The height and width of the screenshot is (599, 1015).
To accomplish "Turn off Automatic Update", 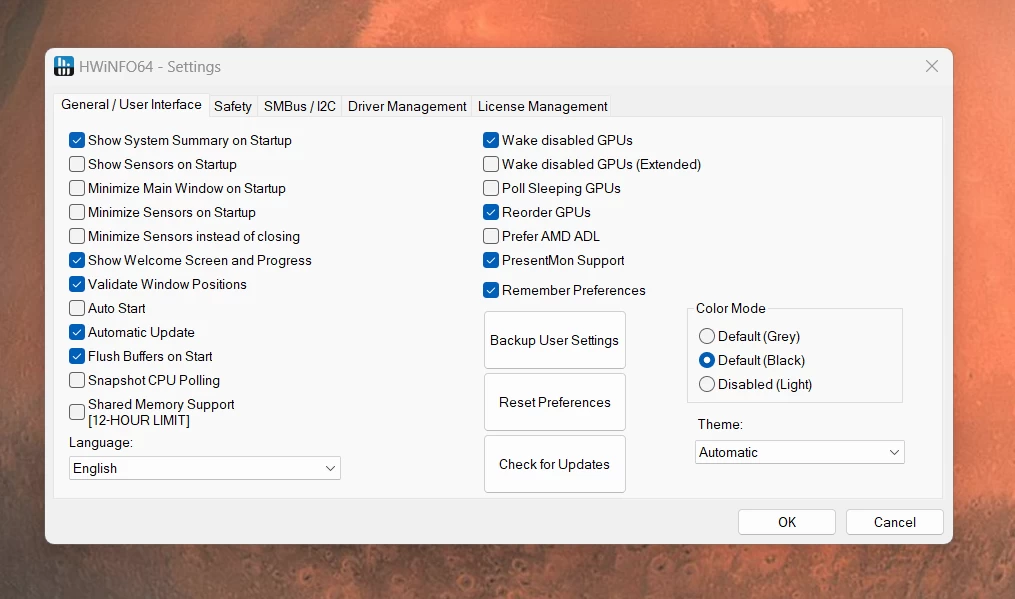I will [x=77, y=332].
